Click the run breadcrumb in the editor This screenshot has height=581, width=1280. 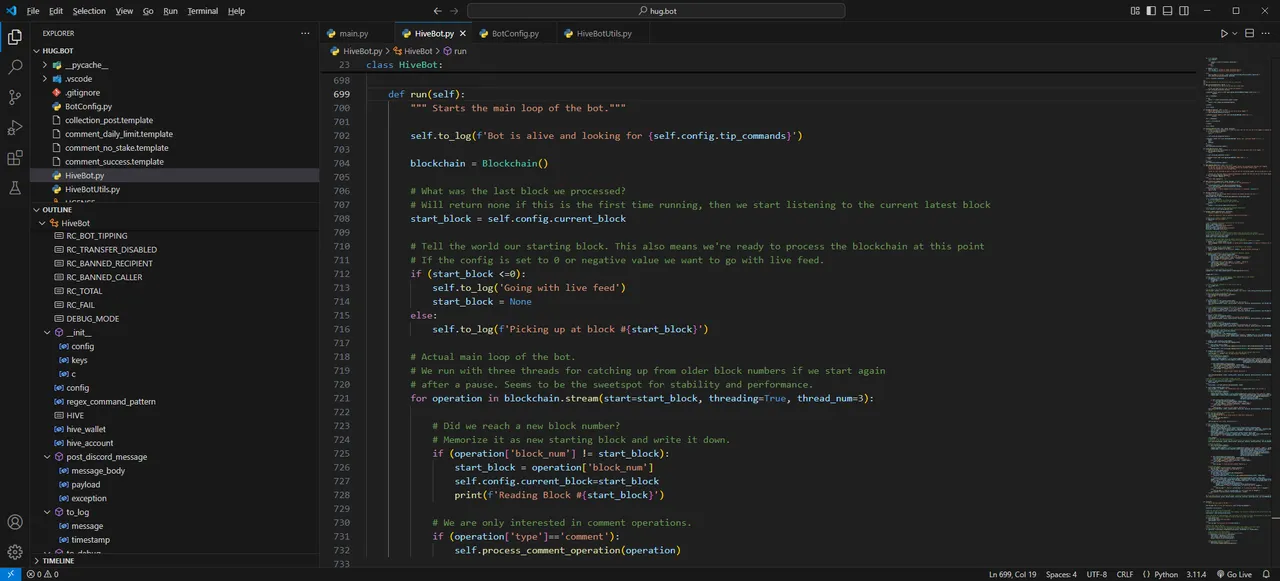pyautogui.click(x=454, y=51)
